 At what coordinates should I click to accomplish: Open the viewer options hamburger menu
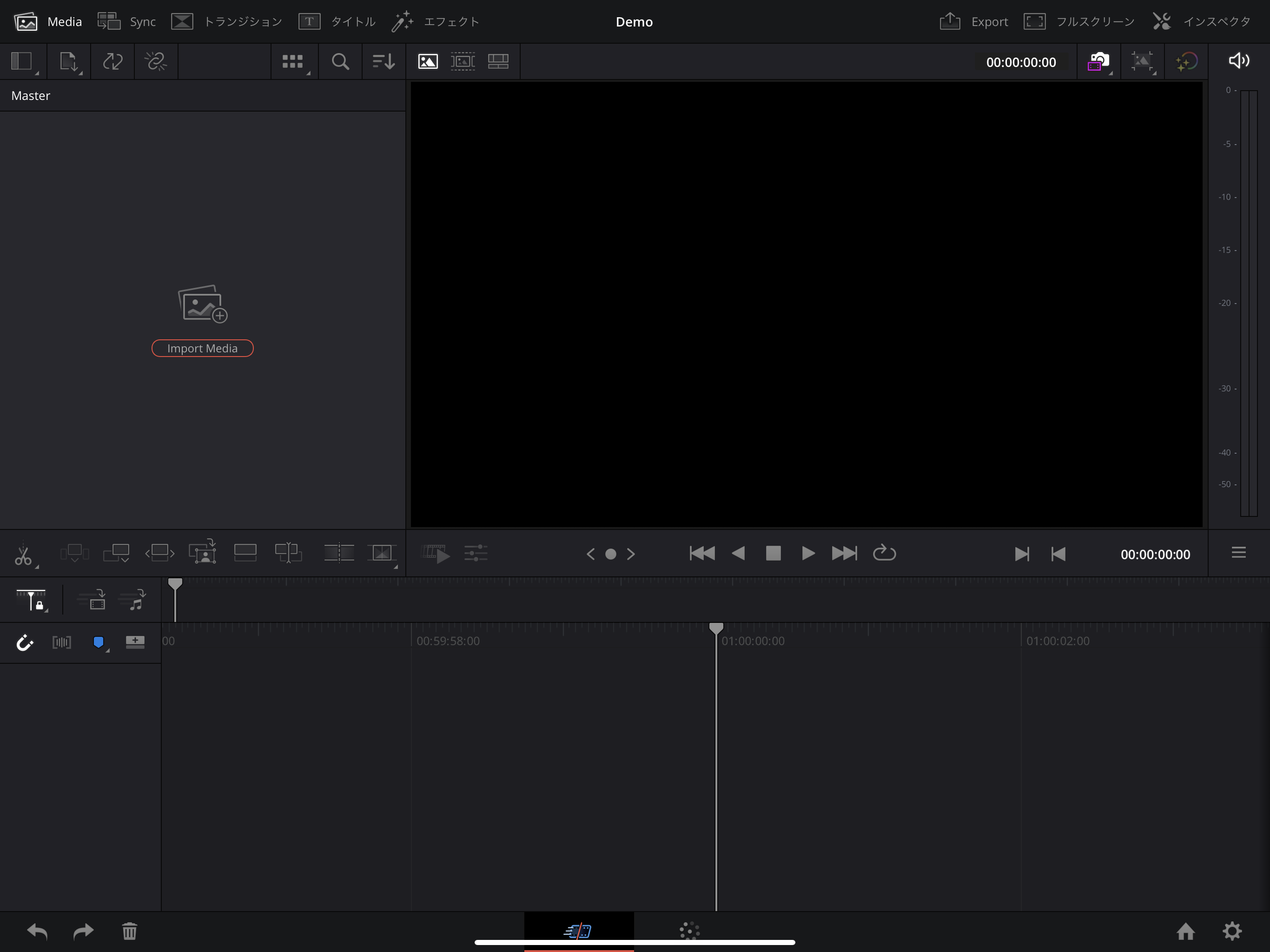click(x=1239, y=552)
